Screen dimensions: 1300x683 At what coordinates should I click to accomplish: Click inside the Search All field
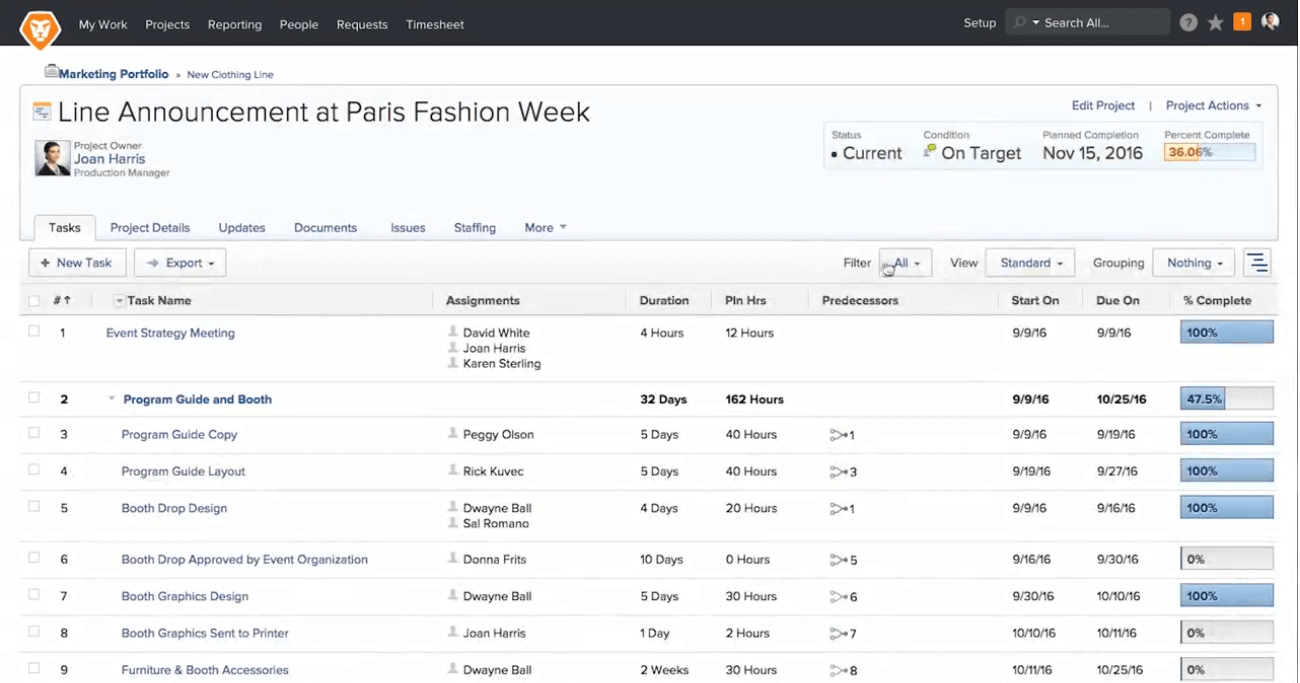[1097, 23]
